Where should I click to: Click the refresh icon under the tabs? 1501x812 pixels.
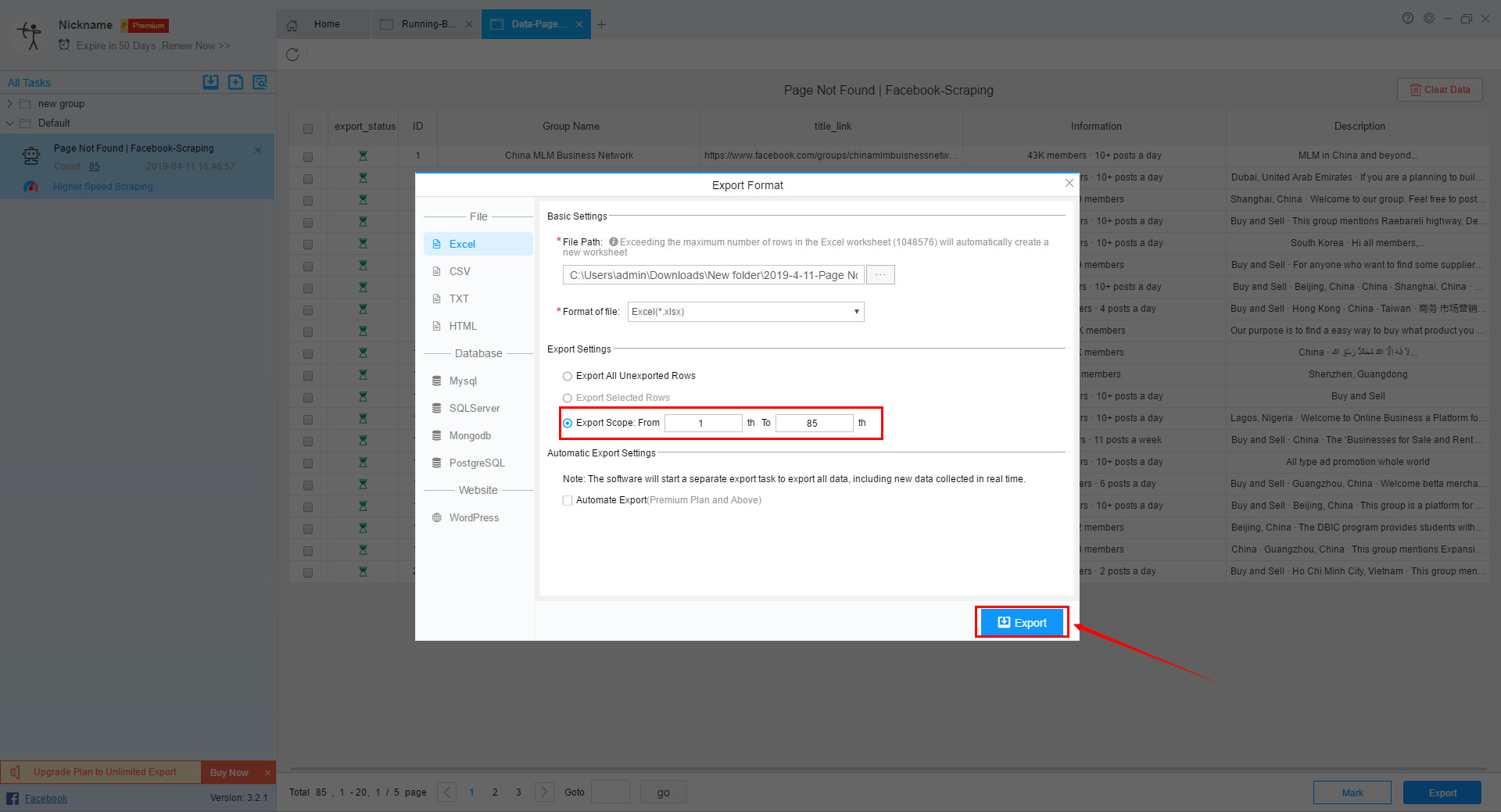[x=292, y=55]
